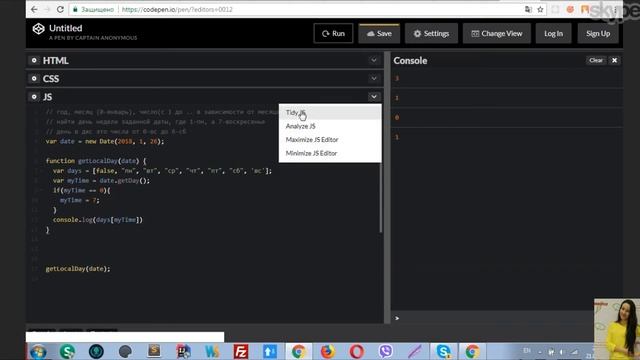The height and width of the screenshot is (360, 640).
Task: Open the Change View options
Action: [497, 33]
